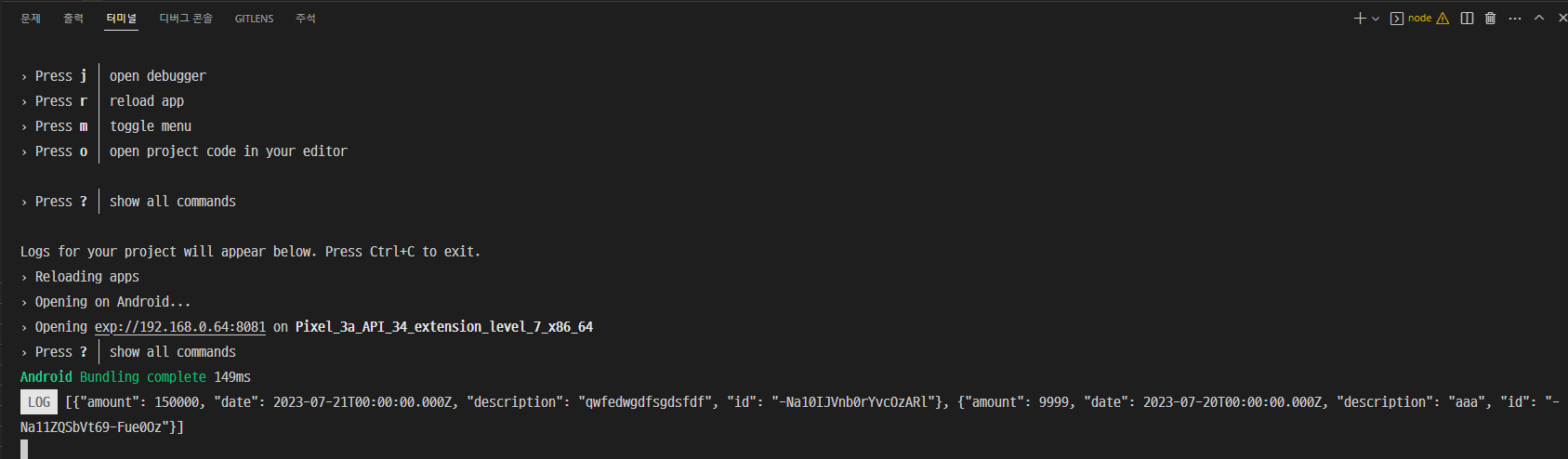Check the yellow warning triangle icon
Image resolution: width=1568 pixels, height=459 pixels.
1443,19
